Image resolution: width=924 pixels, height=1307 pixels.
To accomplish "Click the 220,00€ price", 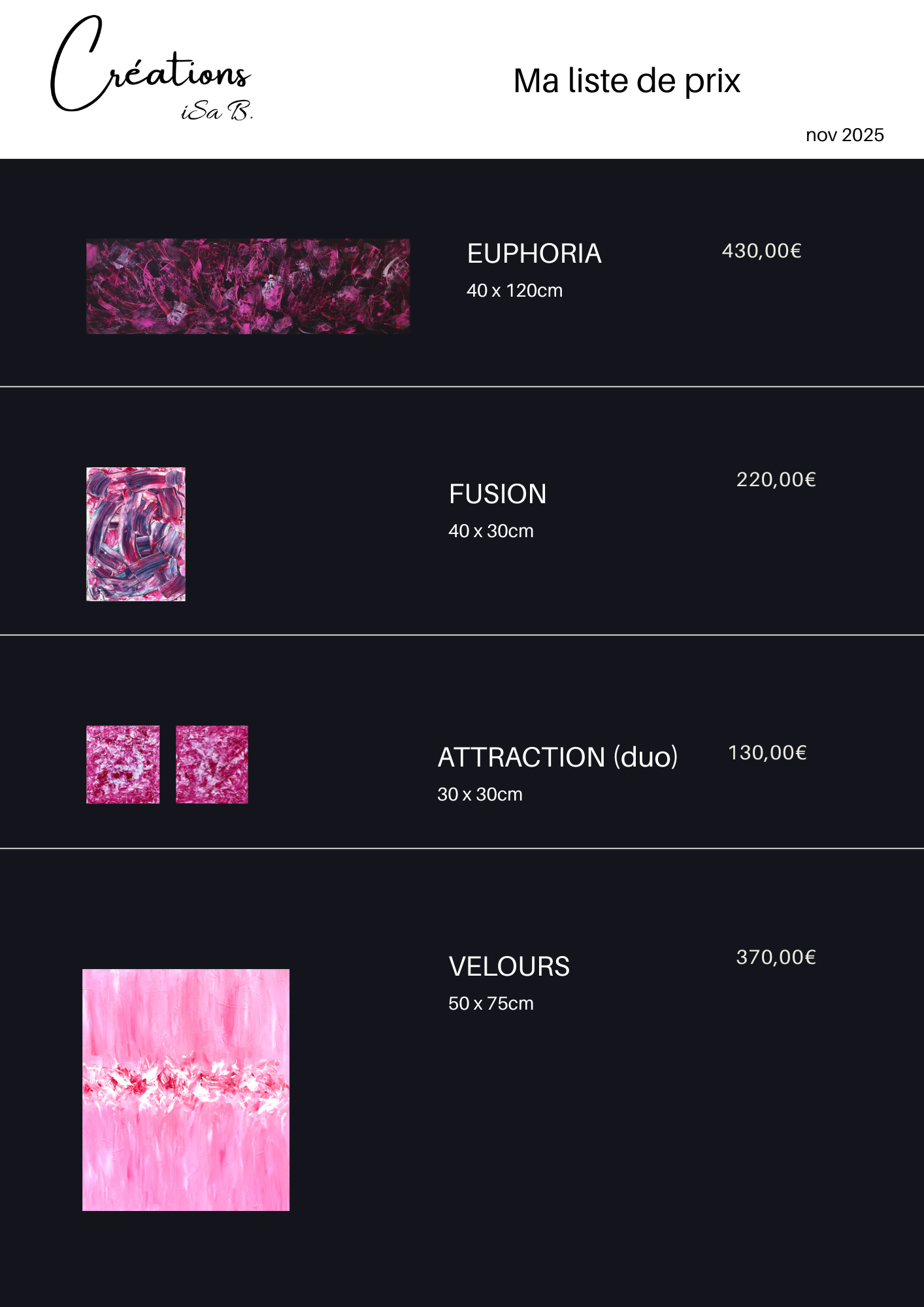I will pos(776,480).
